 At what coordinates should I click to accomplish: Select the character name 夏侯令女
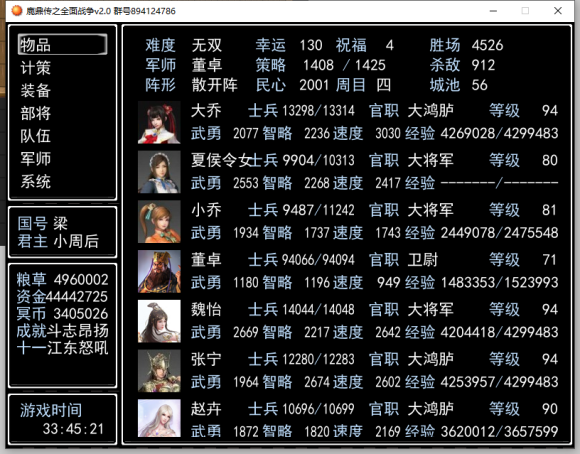click(221, 160)
